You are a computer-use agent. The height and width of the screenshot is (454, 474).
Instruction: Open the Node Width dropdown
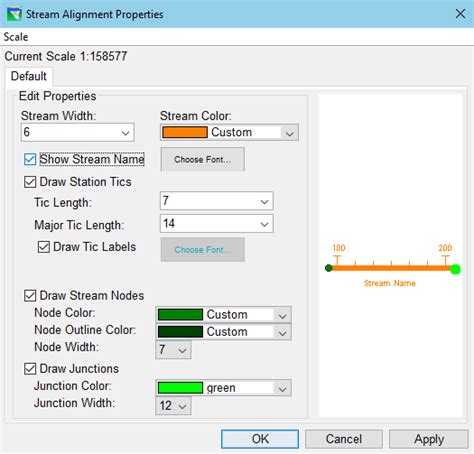173,350
